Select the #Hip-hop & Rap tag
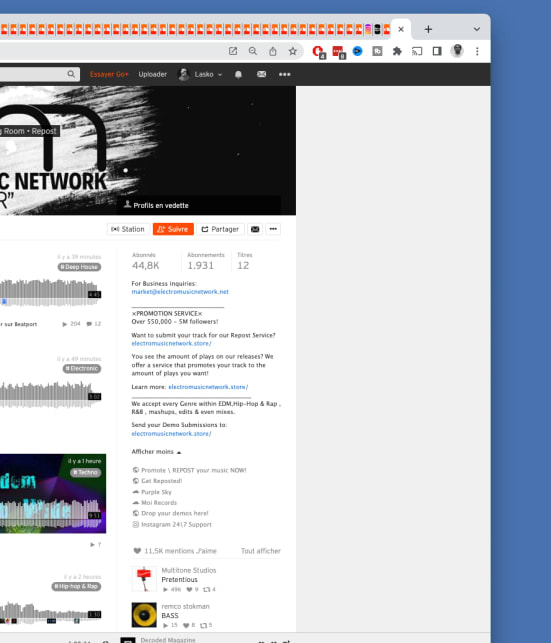 point(76,586)
